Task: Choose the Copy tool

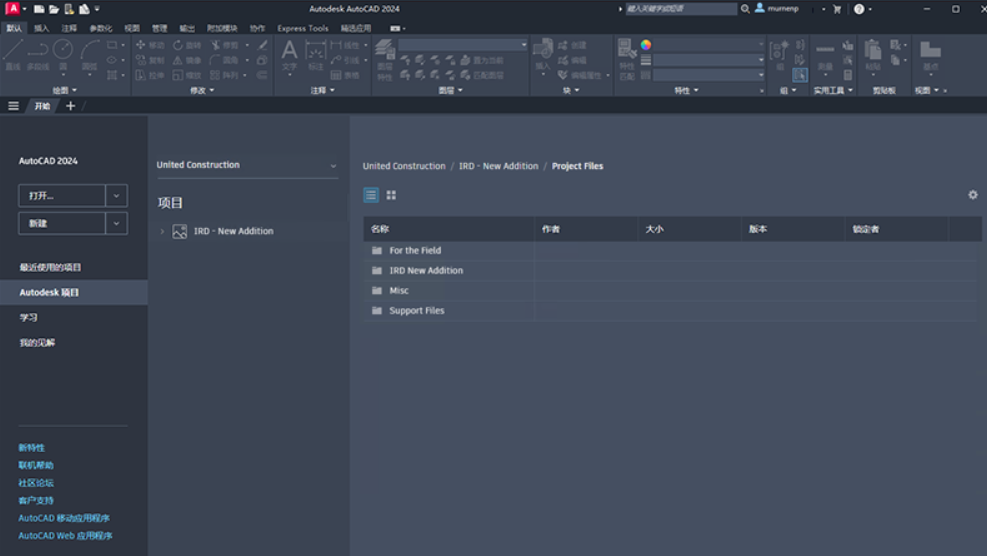Action: (x=150, y=60)
